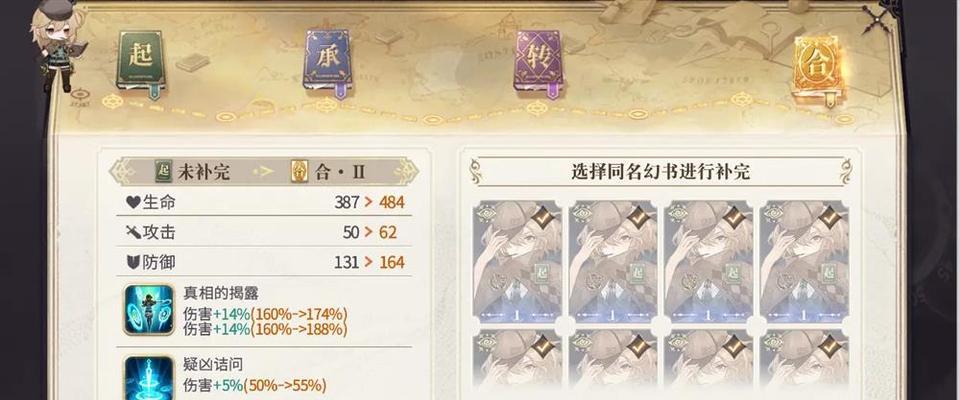Click the 选择同名幻书进行补完 header
Image resolution: width=960 pixels, height=400 pixels.
pos(661,171)
